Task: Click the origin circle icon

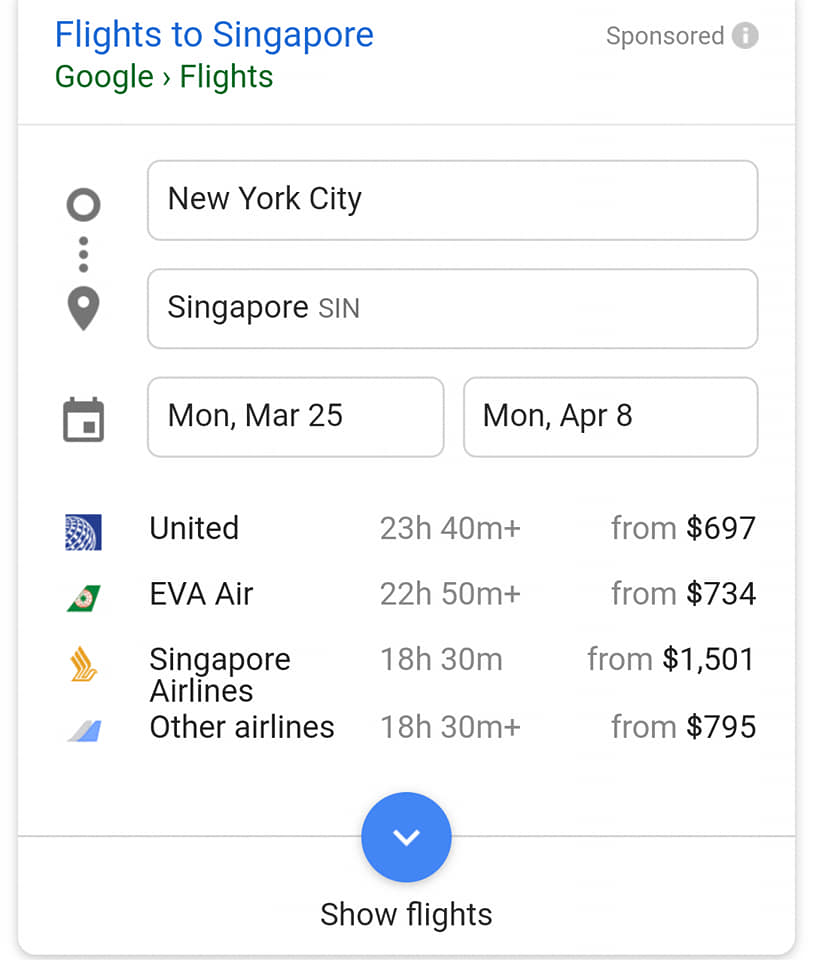Action: (83, 205)
